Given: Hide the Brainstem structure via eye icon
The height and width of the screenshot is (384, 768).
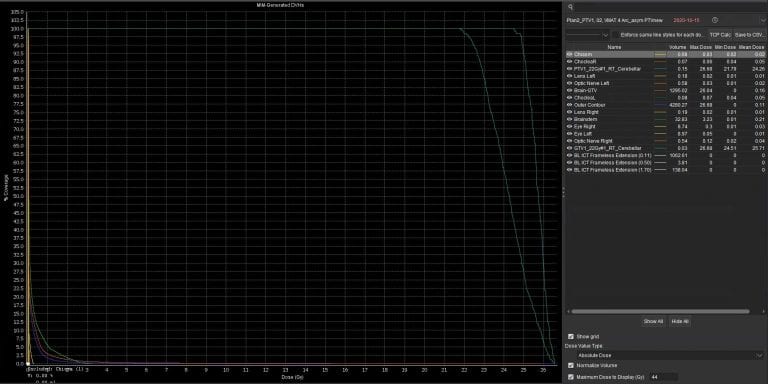Looking at the screenshot, I should [570, 119].
